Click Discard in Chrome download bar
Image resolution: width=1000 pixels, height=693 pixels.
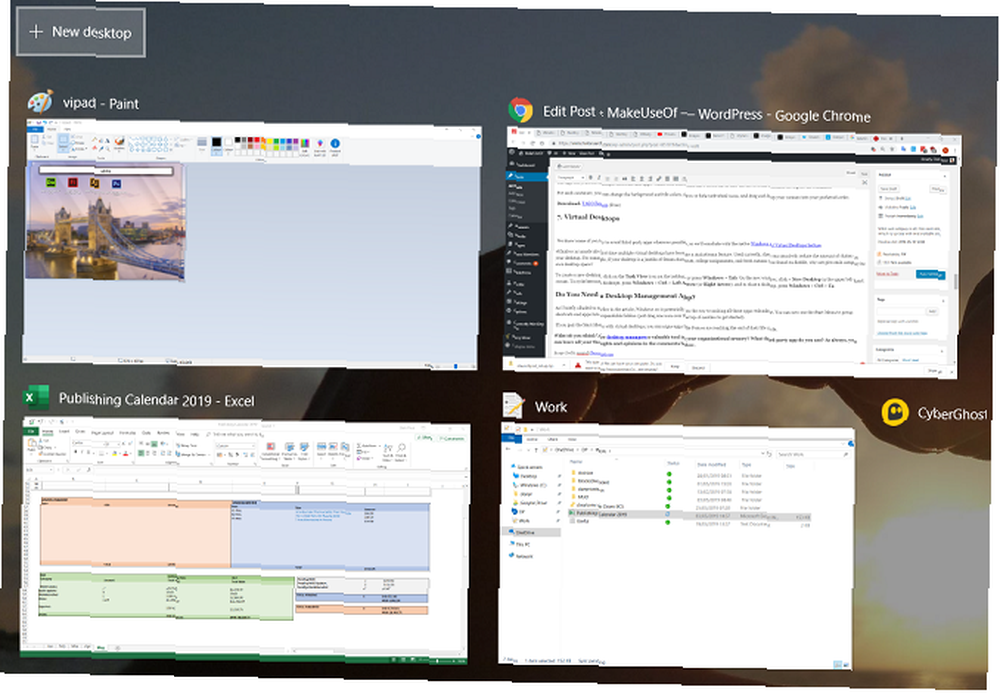pos(698,367)
